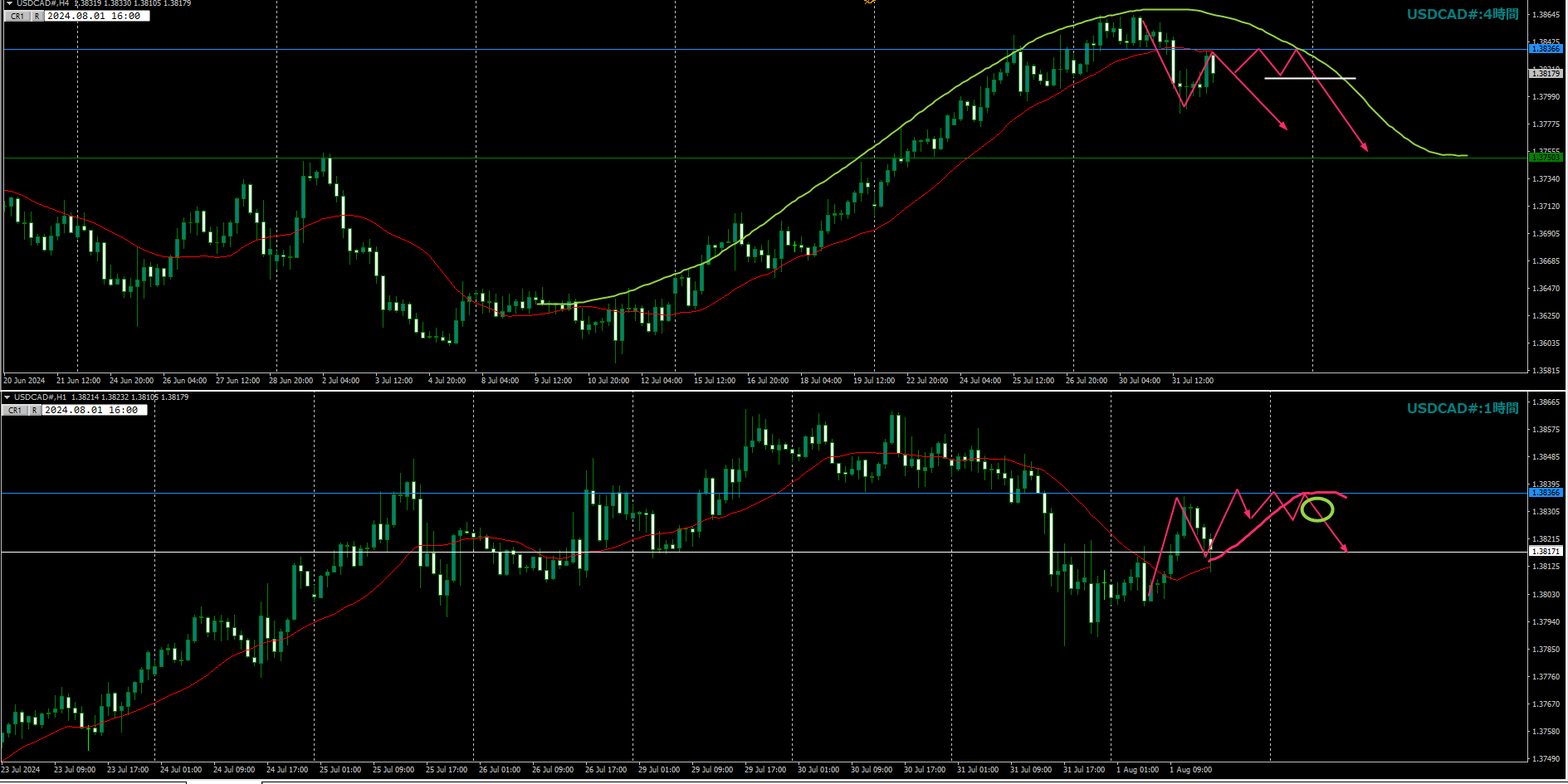Click the '23 Jul 2024' date label on H1 axis
Screen dimensions: 1568x784
tap(21, 770)
